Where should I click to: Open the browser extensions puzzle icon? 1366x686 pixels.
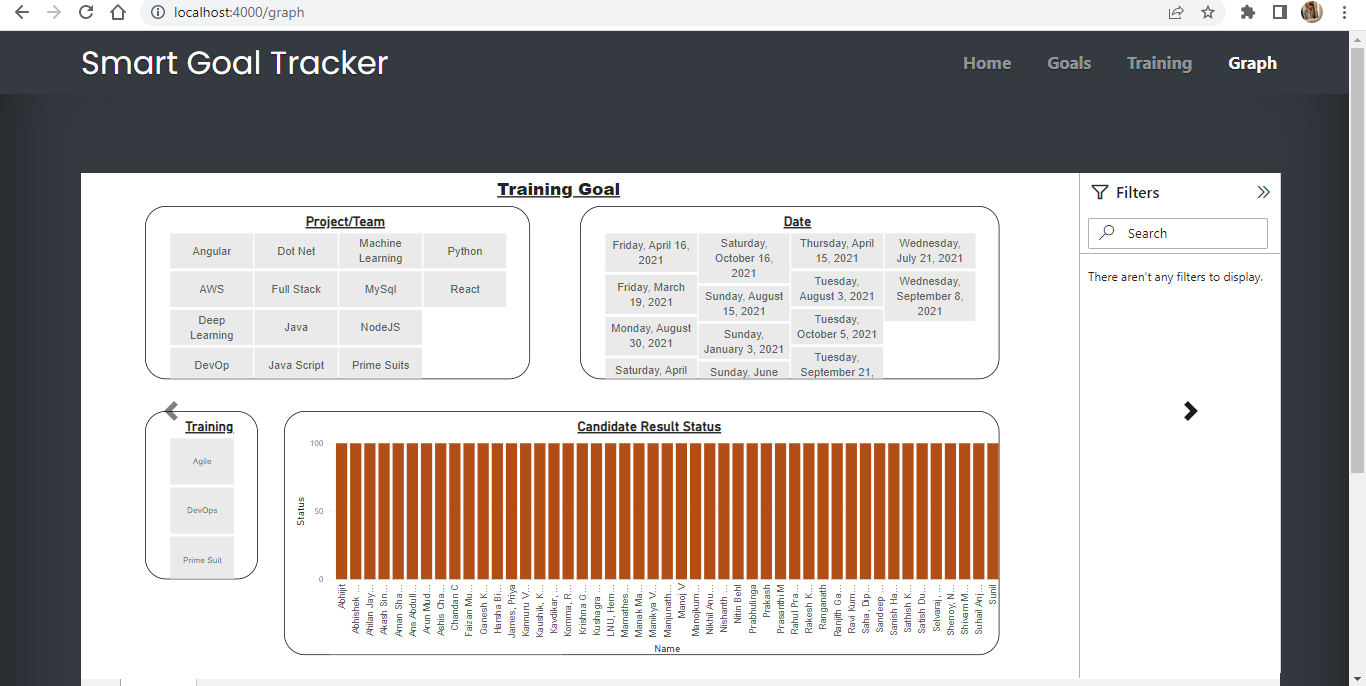click(x=1247, y=13)
